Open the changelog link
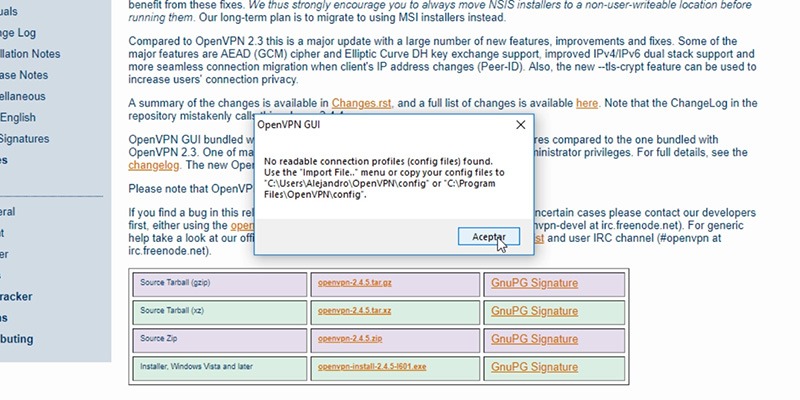This screenshot has height=400, width=800. (154, 165)
